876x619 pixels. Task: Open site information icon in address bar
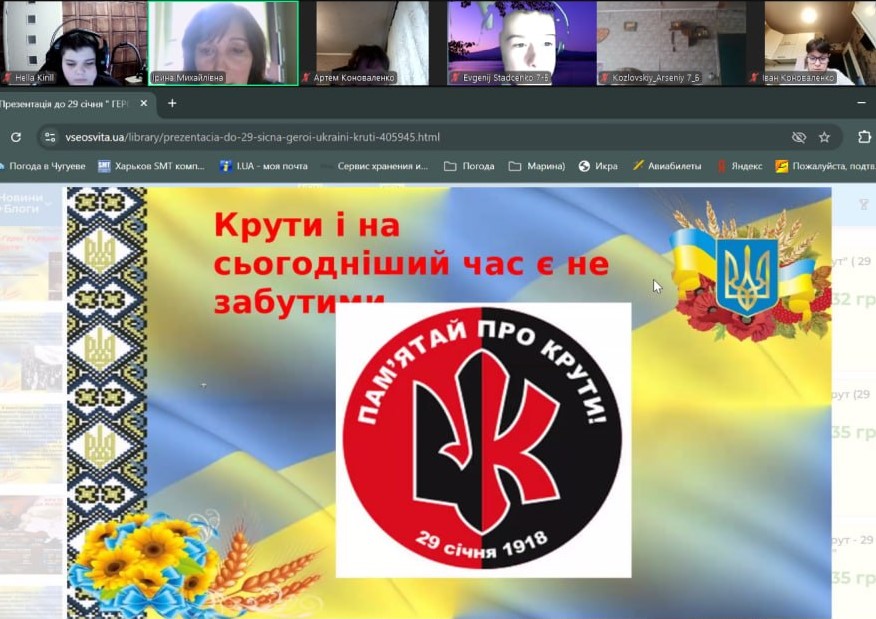click(x=50, y=137)
